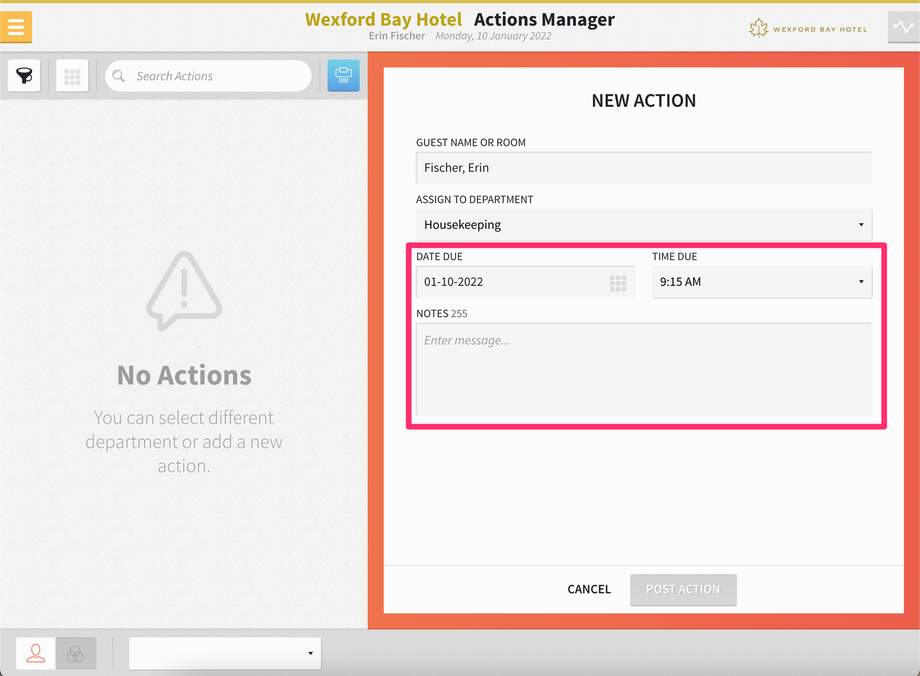The width and height of the screenshot is (920, 676).
Task: Open the bottom department selector dropdown
Action: tap(225, 653)
